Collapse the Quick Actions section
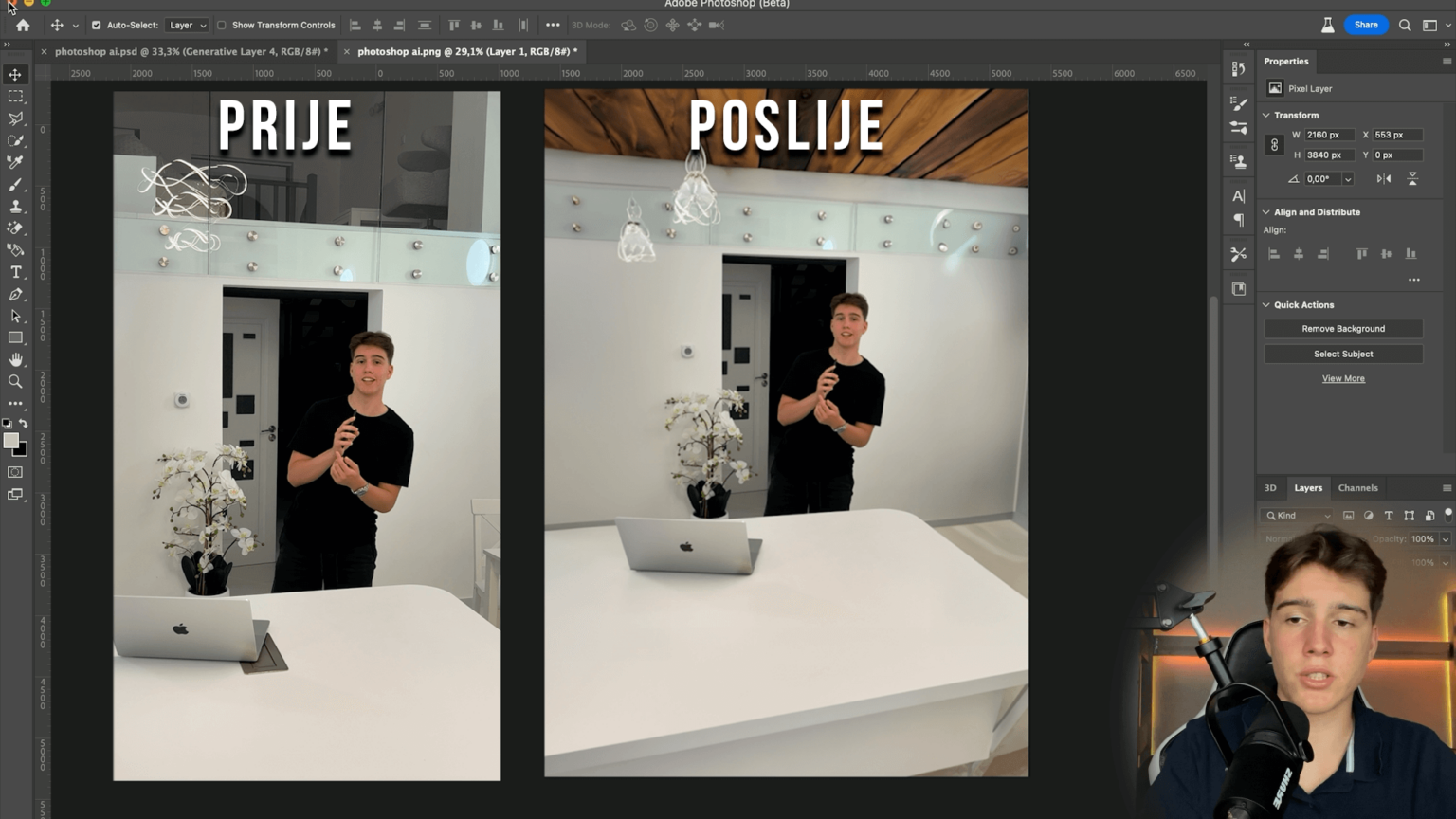Screen dimensions: 1456x819 (1266, 305)
